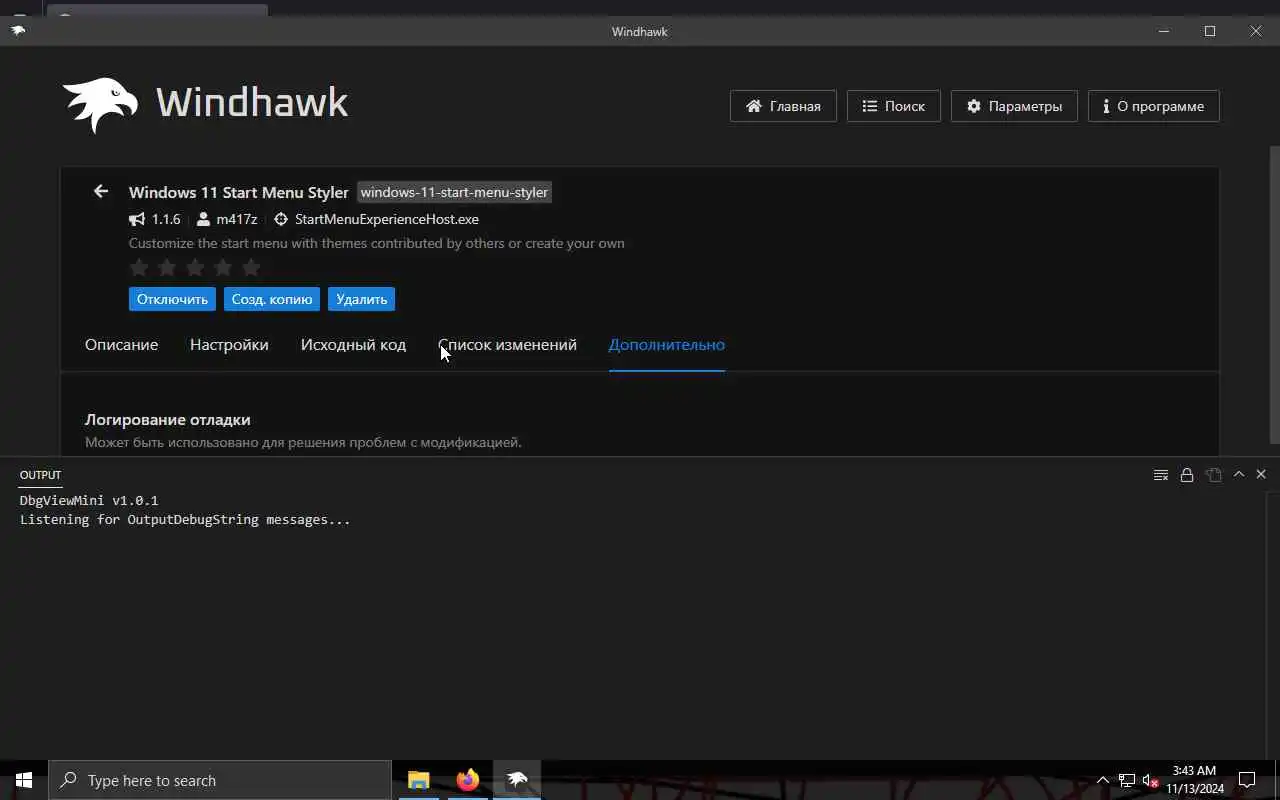Image resolution: width=1280 pixels, height=800 pixels.
Task: Click Созд. копию button
Action: pyautogui.click(x=272, y=299)
